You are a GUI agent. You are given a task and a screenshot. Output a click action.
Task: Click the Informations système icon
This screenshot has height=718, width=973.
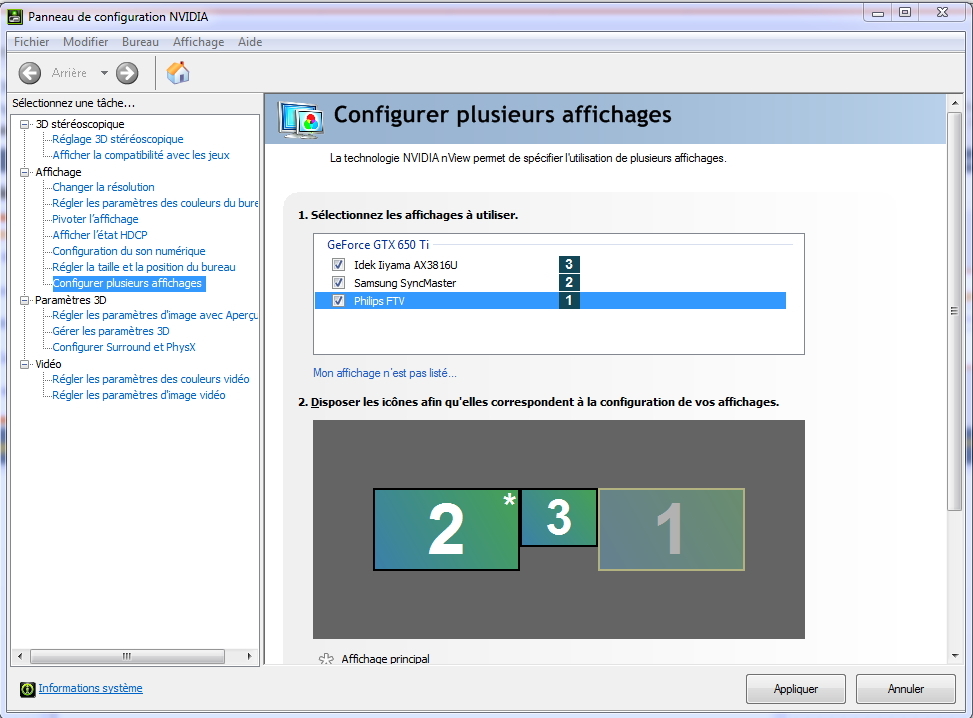coord(27,689)
